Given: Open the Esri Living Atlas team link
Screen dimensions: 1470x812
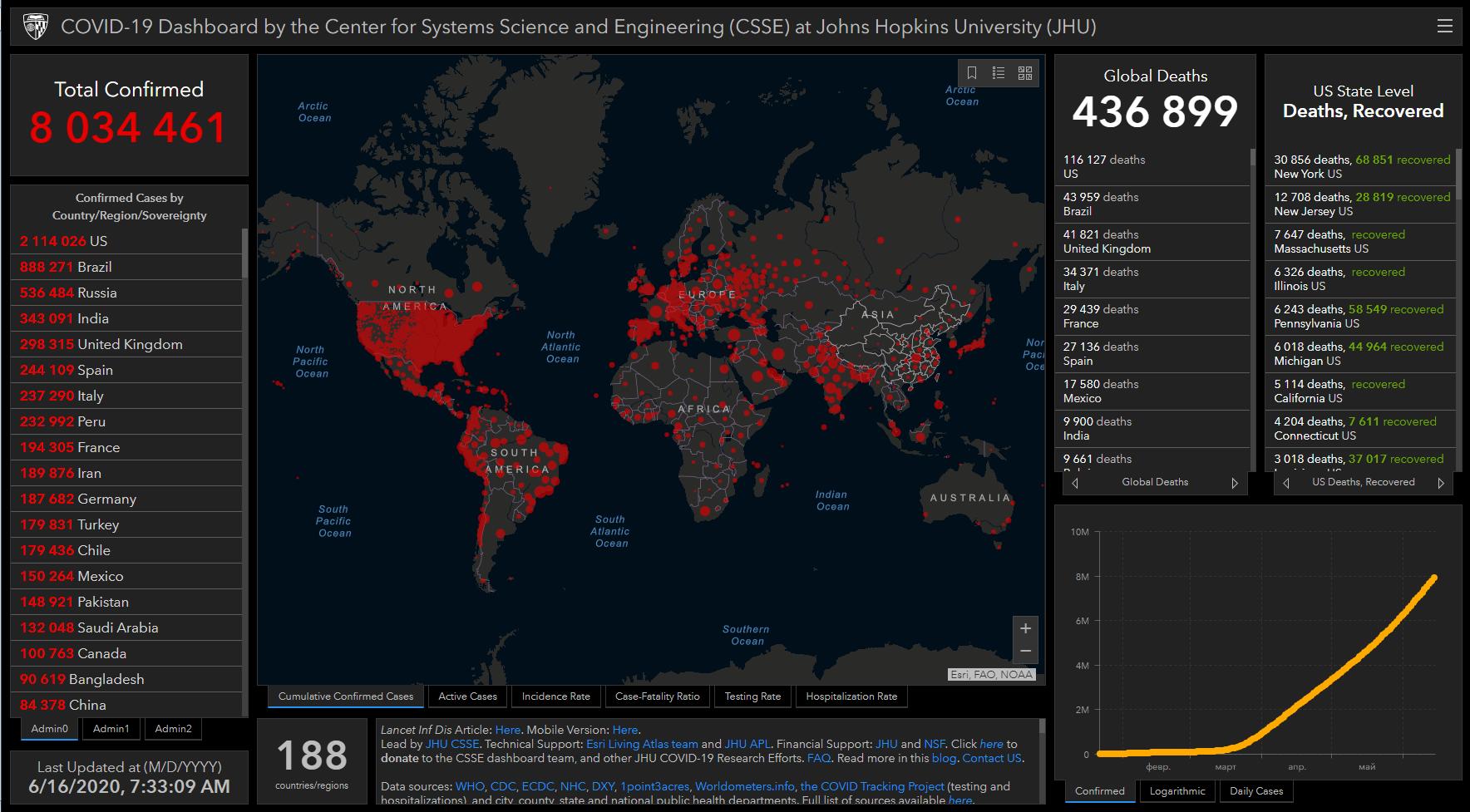Looking at the screenshot, I should [642, 744].
